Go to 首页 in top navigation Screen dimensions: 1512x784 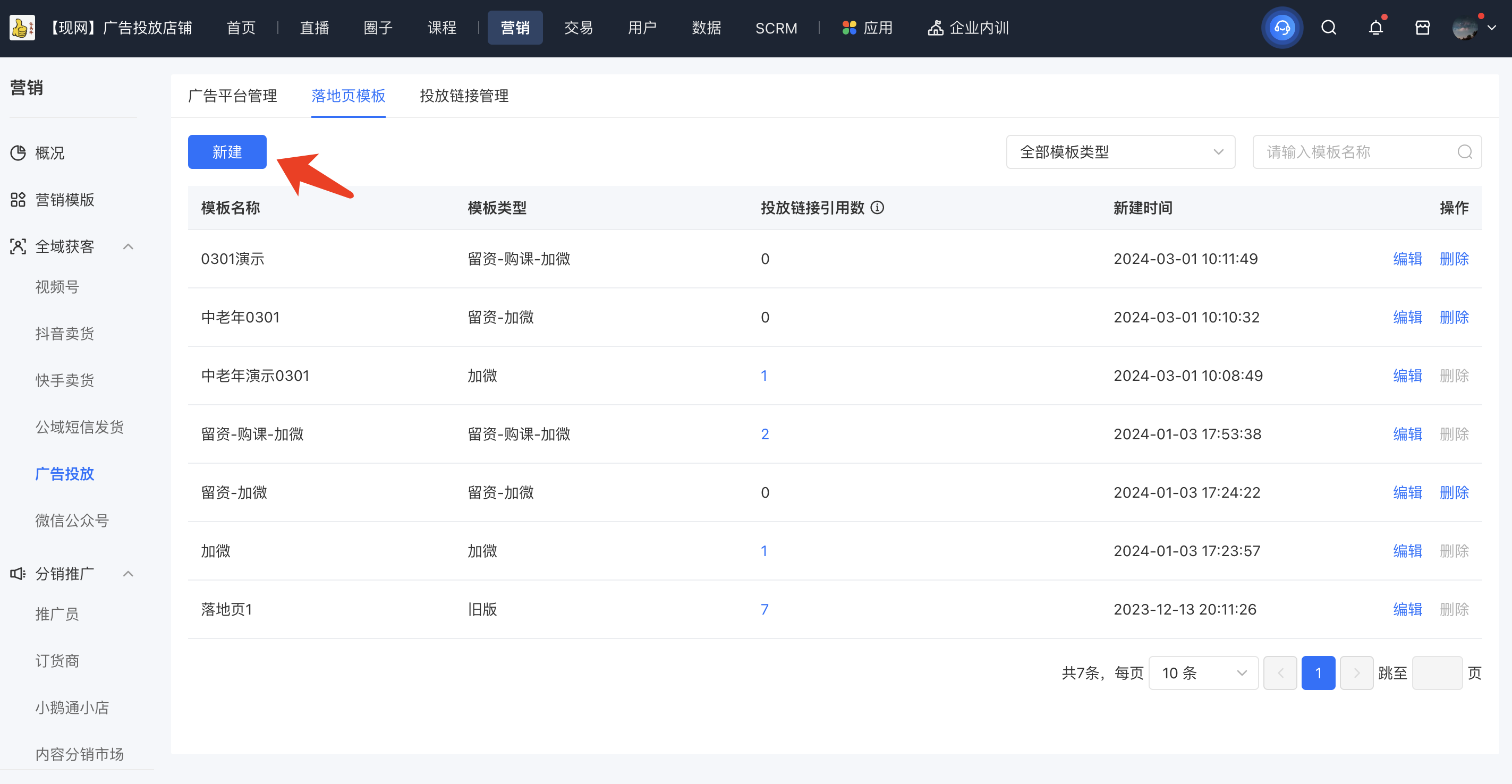pyautogui.click(x=241, y=28)
